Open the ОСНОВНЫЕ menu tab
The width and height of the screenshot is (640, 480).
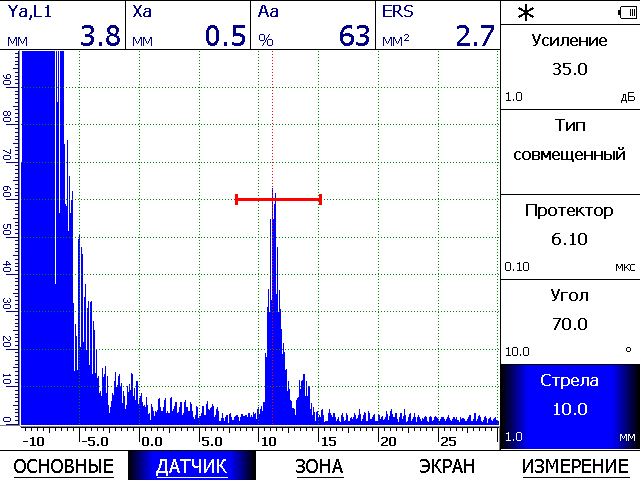tap(62, 466)
